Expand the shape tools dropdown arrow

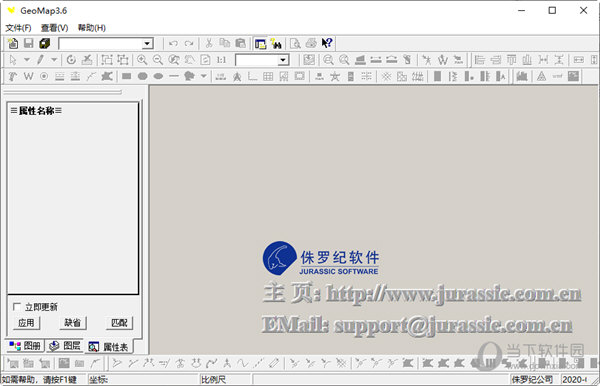(x=204, y=77)
